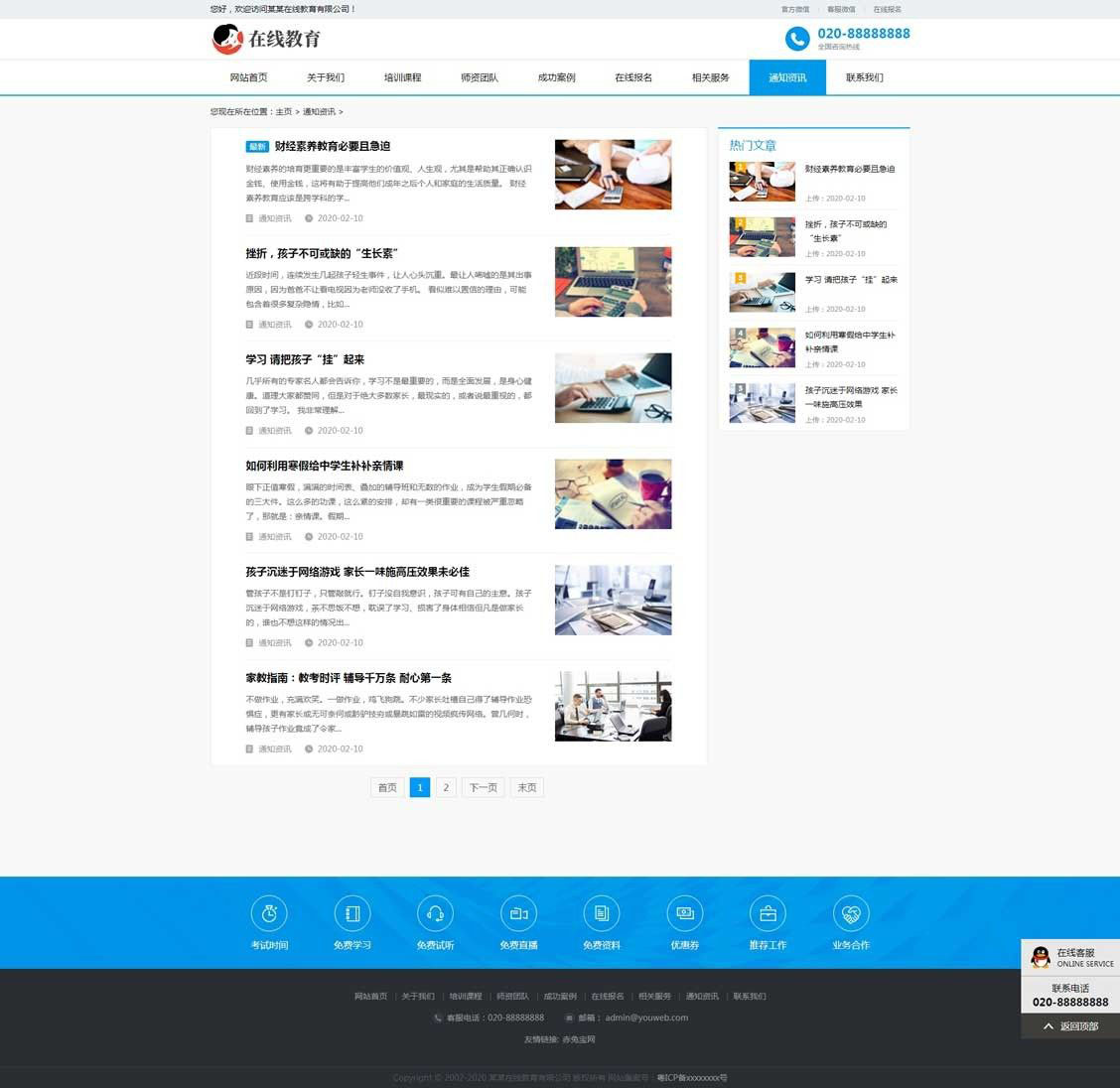Open the 培训课程 navigation menu item

pyautogui.click(x=402, y=77)
